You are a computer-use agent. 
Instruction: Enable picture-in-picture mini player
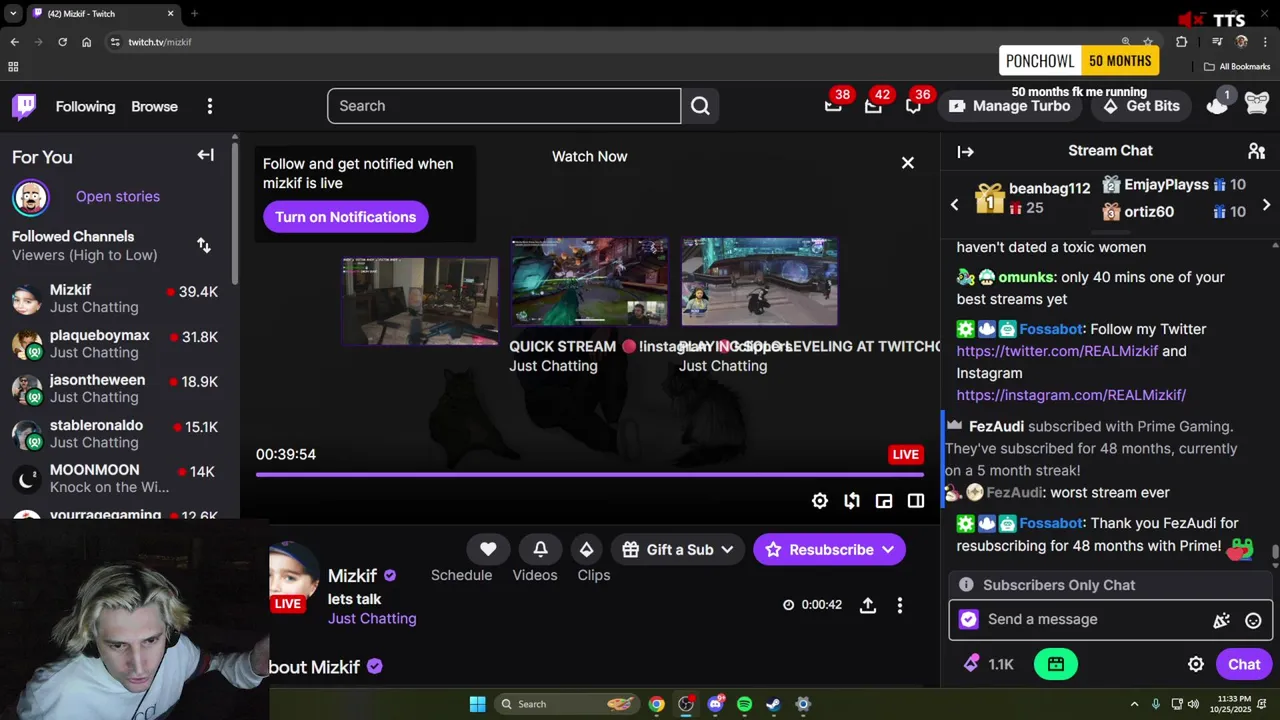point(884,501)
